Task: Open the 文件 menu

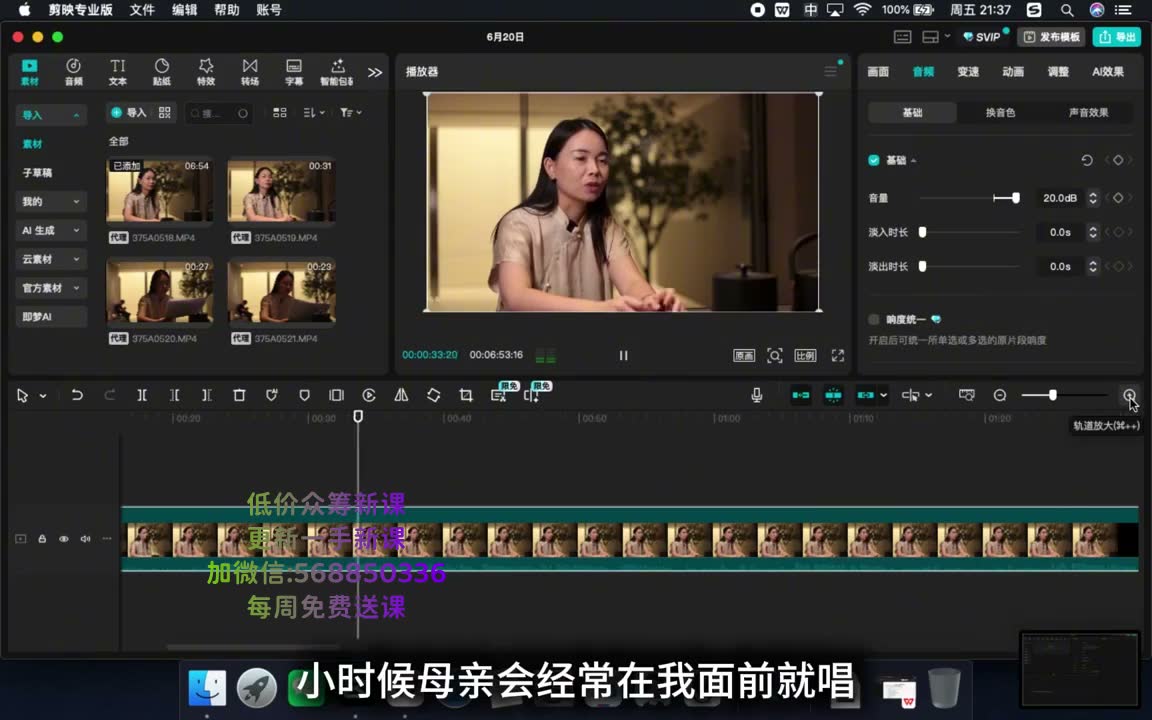Action: point(142,10)
